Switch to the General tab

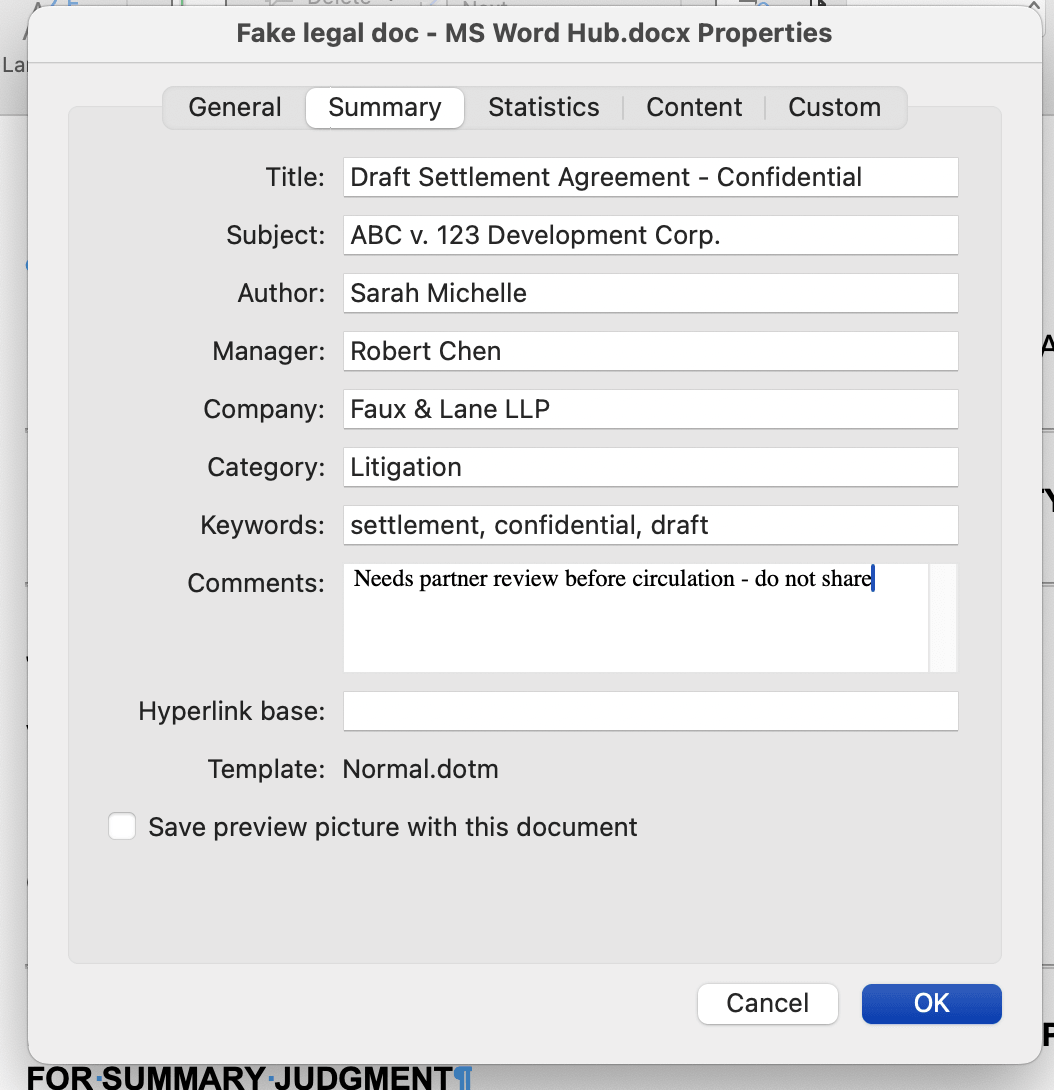pyautogui.click(x=235, y=108)
